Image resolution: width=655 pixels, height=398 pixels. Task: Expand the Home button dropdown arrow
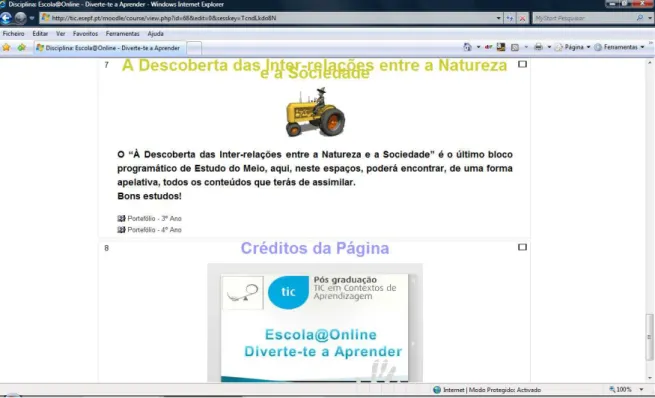pyautogui.click(x=478, y=47)
